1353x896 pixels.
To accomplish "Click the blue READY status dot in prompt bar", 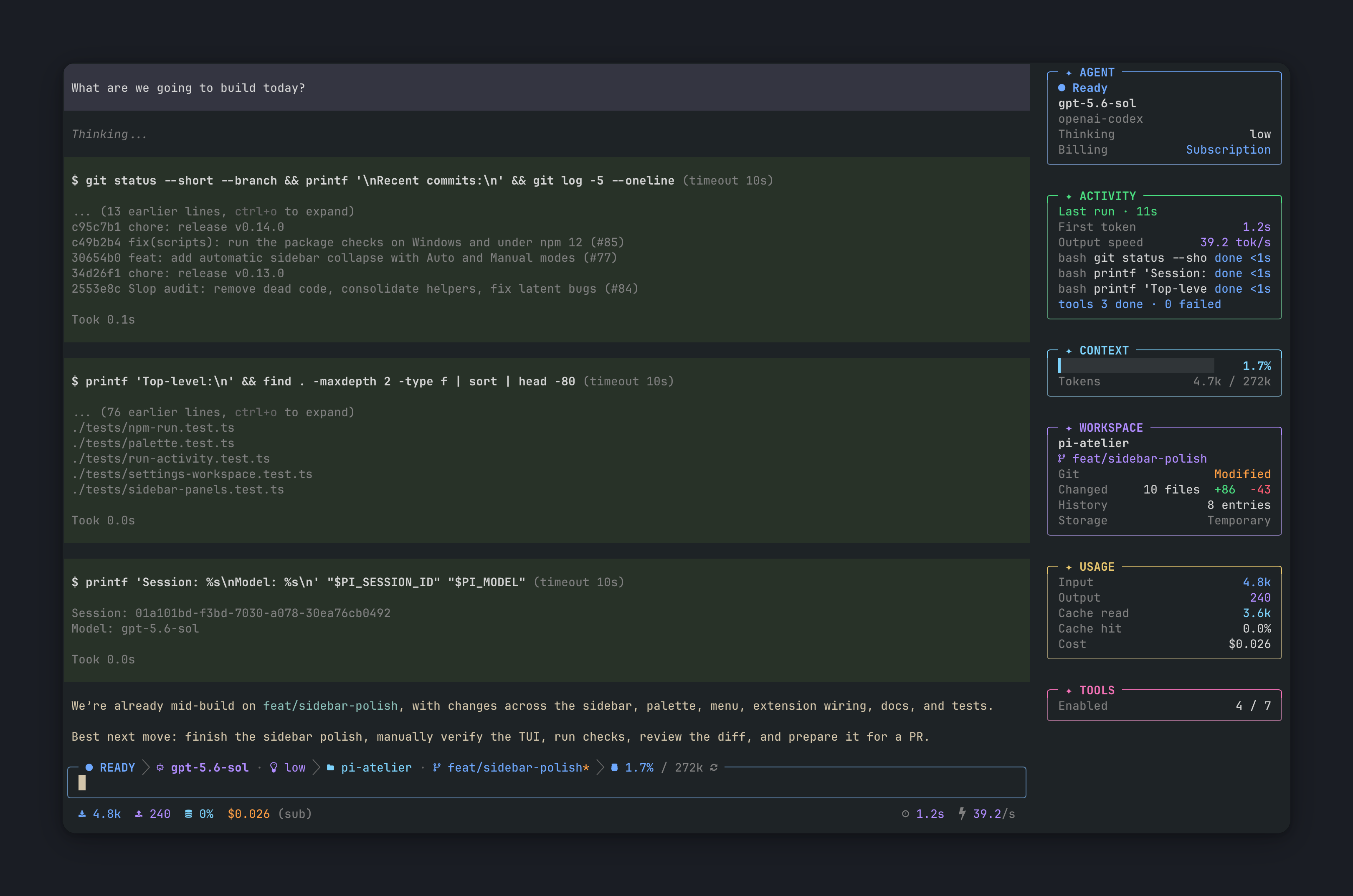I will [x=89, y=767].
